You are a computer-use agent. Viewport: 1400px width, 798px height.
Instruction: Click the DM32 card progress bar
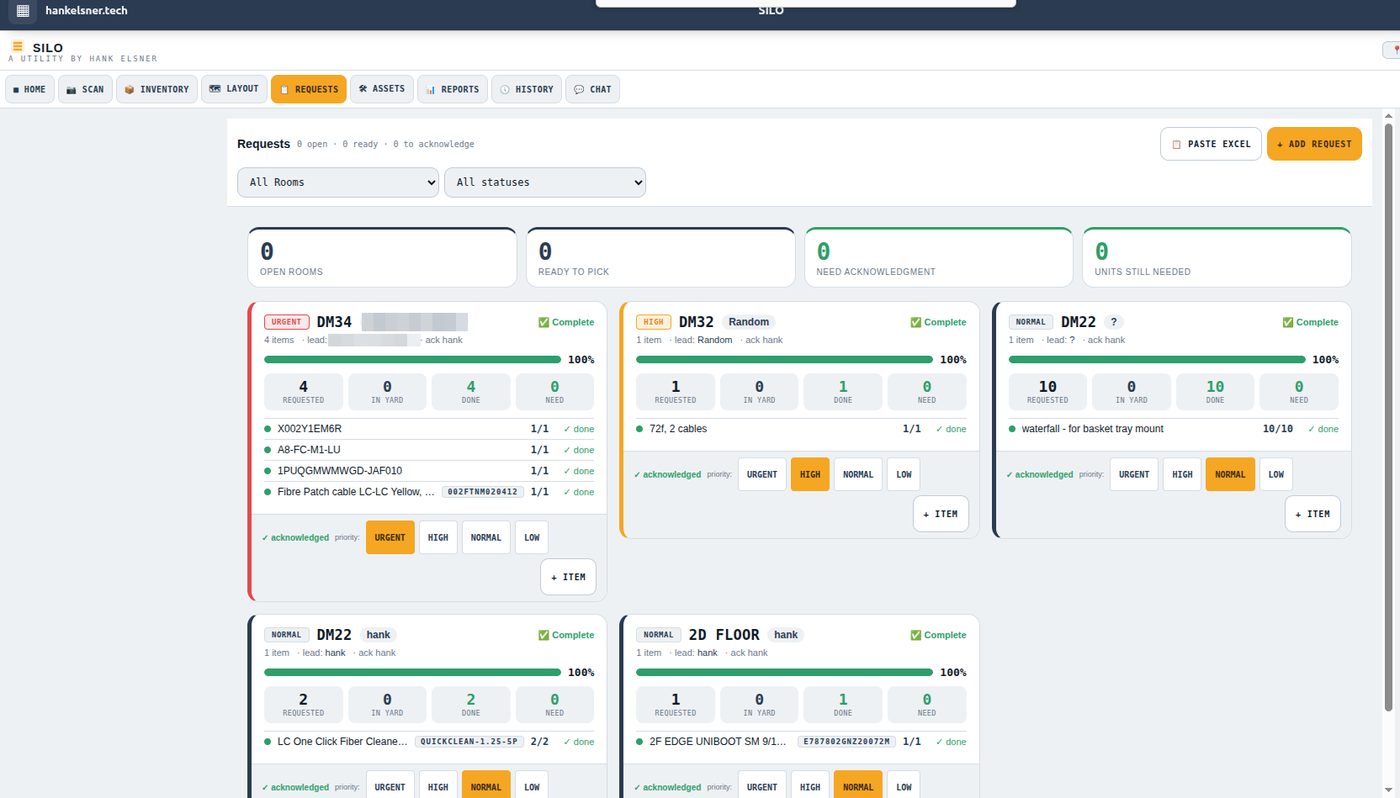(784, 359)
